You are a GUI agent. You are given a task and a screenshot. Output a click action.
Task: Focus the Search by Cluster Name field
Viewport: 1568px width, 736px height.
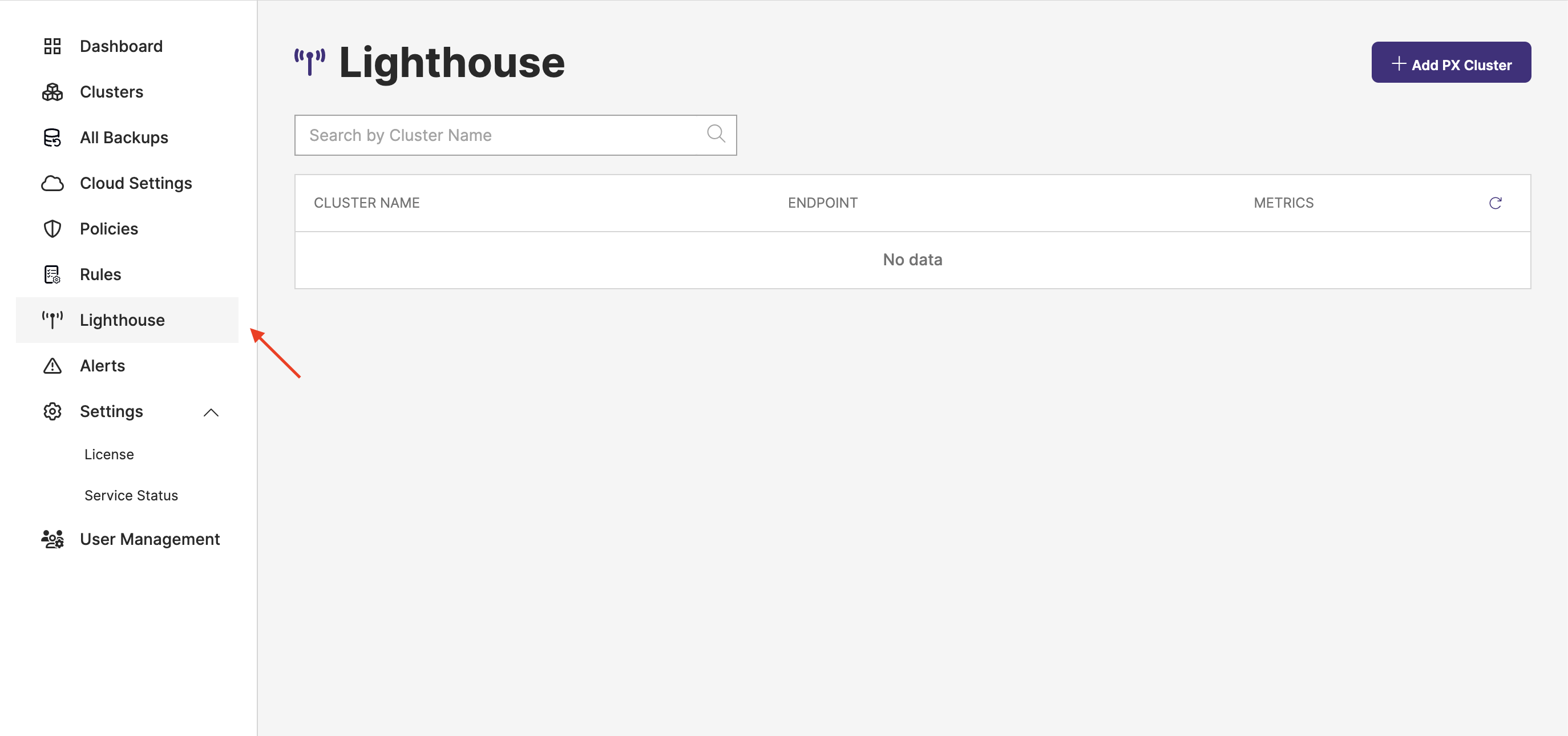[x=516, y=135]
